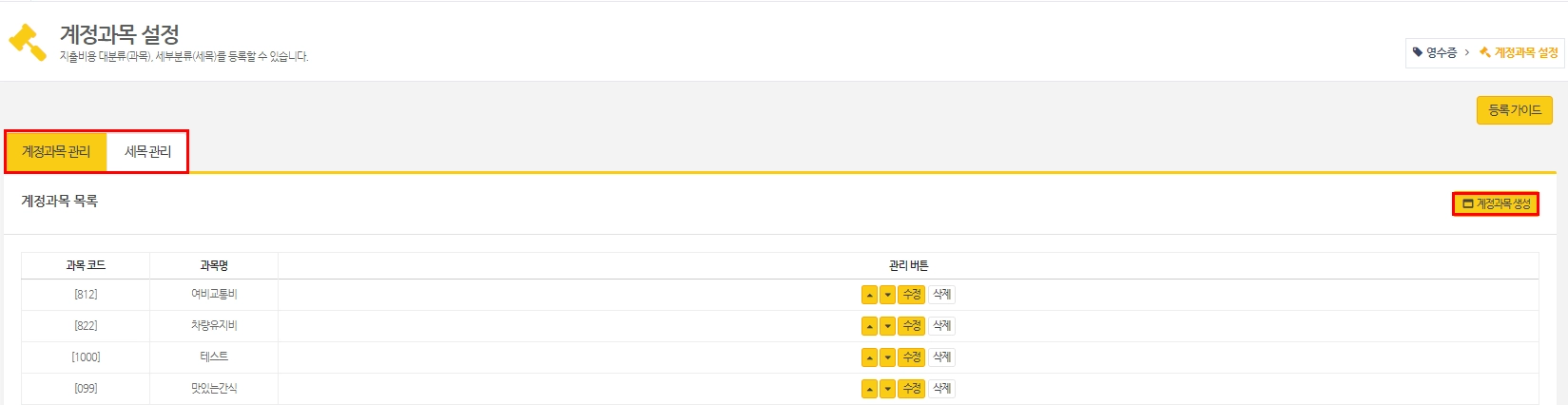1568x405 pixels.
Task: Click the 계정과목 생성 button
Action: (1496, 204)
